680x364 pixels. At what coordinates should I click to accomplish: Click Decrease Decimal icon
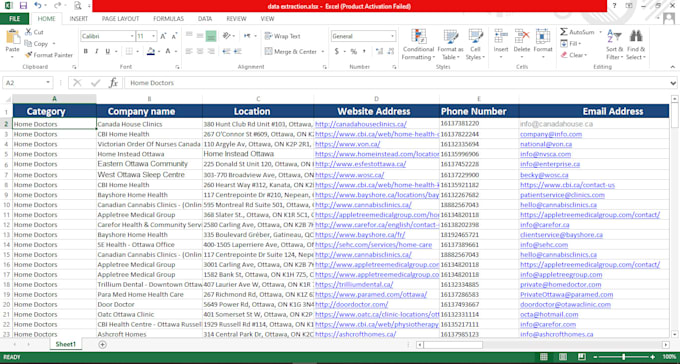(390, 51)
